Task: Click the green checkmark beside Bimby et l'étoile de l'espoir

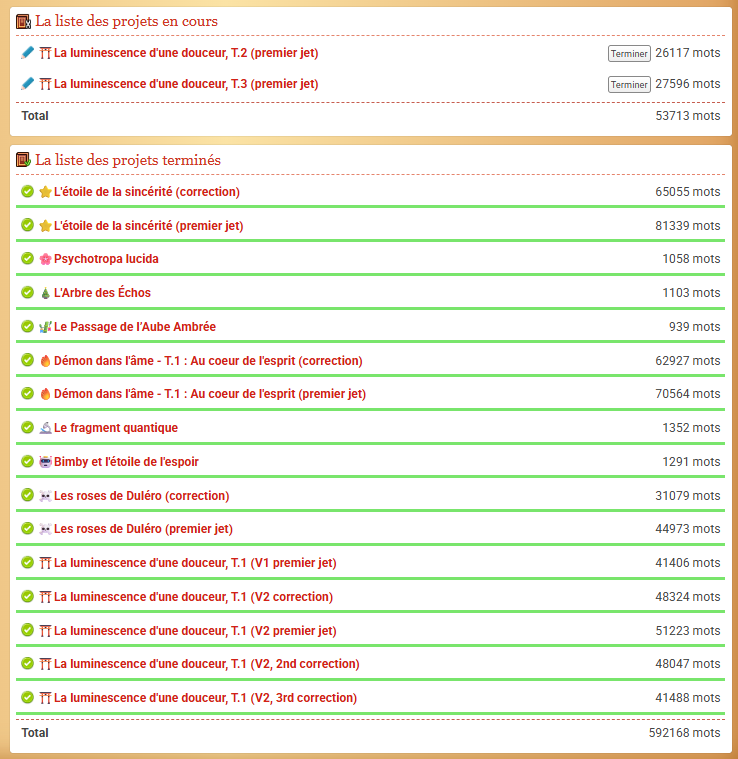Action: [27, 462]
